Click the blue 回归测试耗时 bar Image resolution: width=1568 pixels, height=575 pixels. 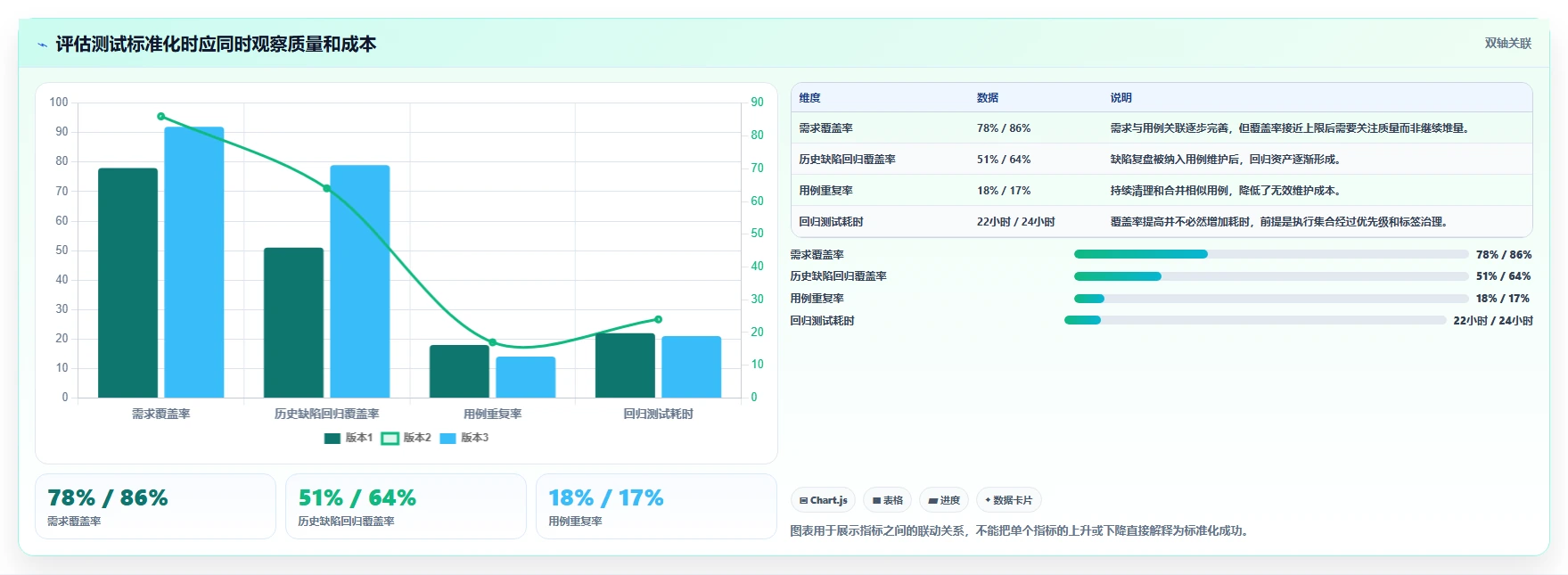692,366
